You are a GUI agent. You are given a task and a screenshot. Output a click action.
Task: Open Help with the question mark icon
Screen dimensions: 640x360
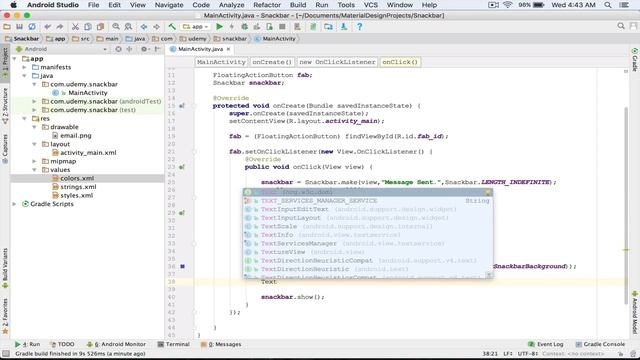(359, 27)
